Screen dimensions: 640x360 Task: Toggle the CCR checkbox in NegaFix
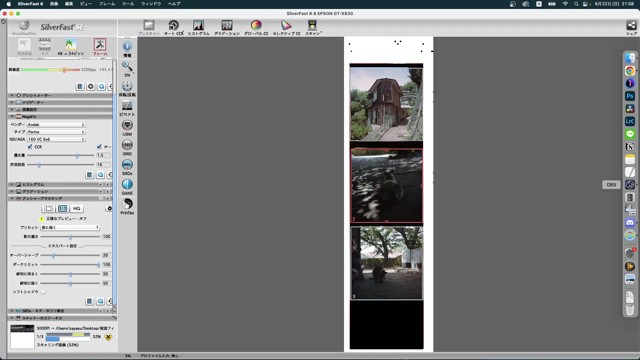[30, 147]
